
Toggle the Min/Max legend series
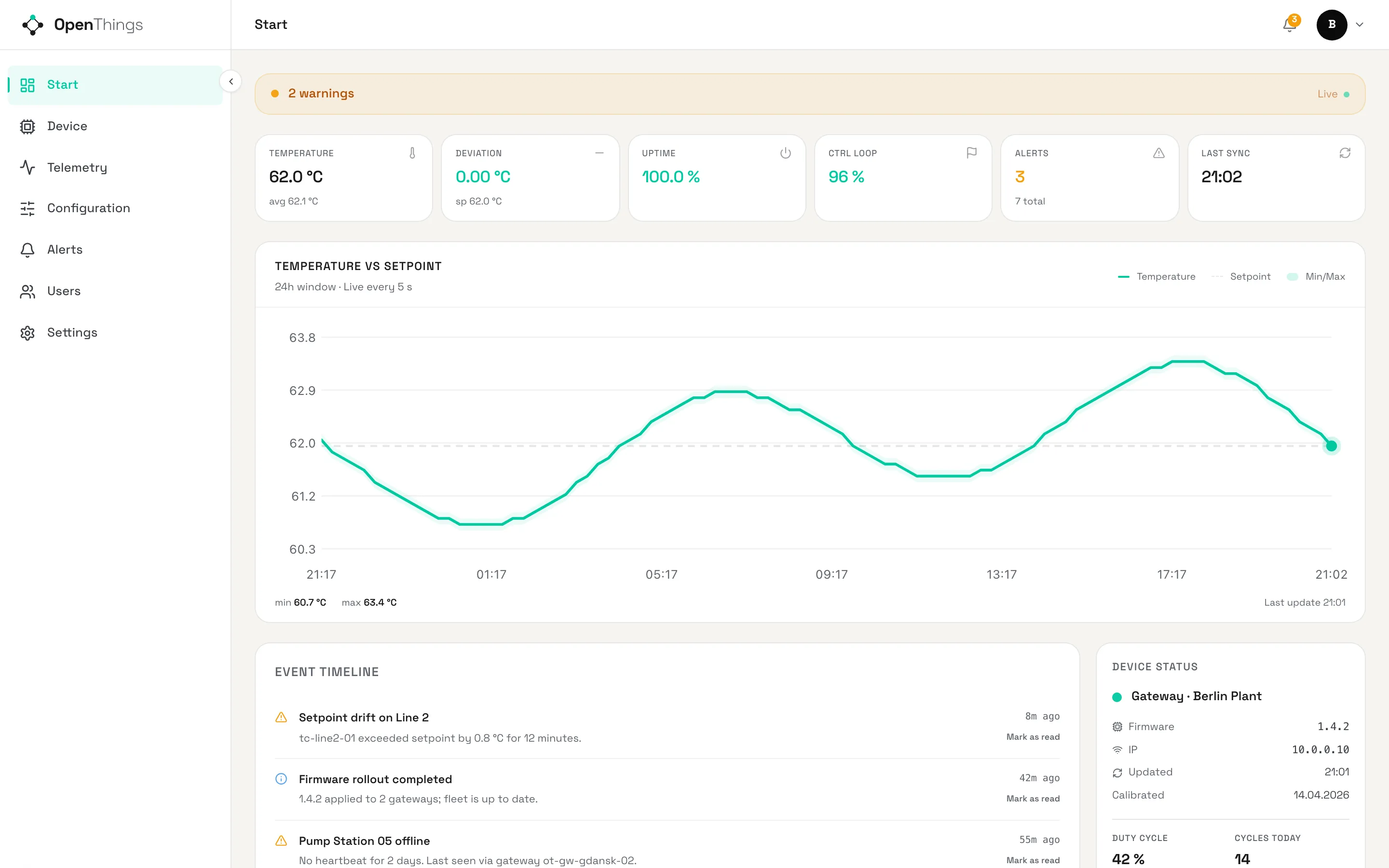1316,277
